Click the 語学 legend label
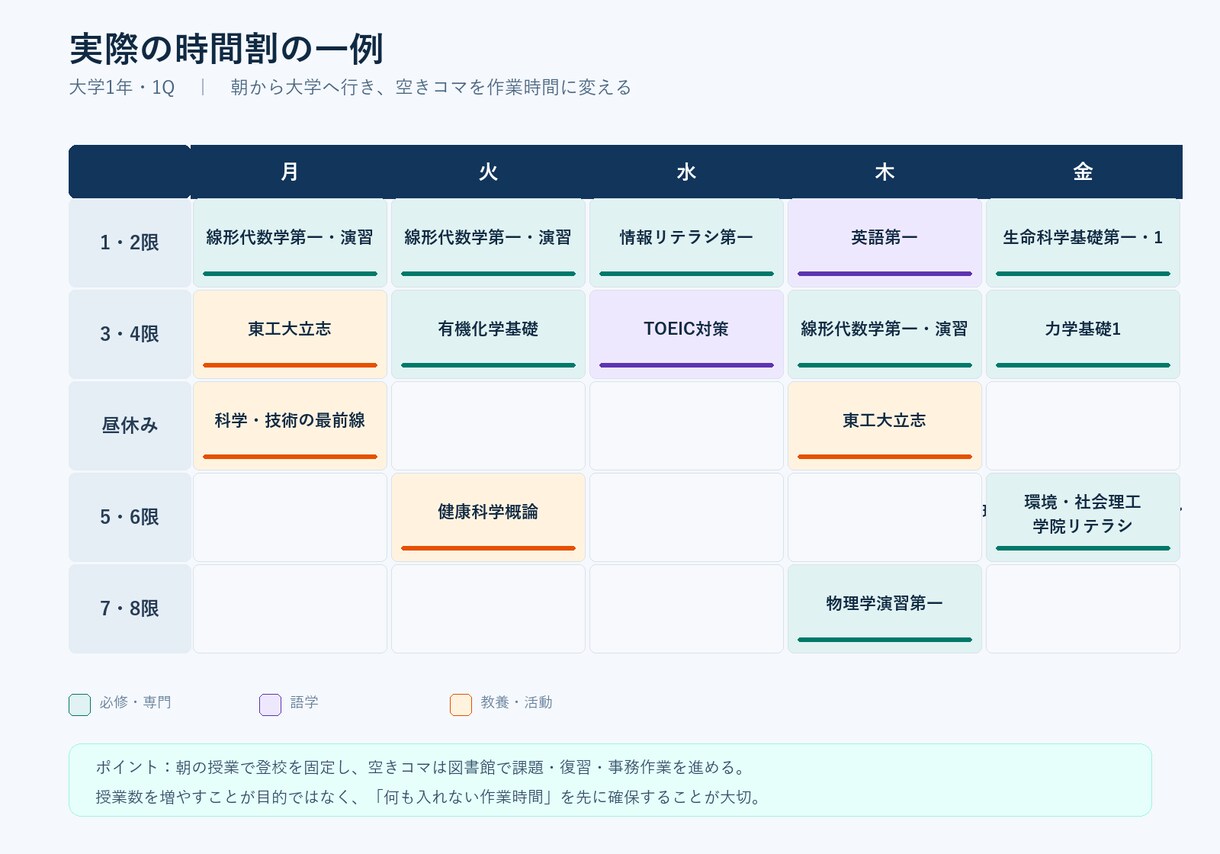The image size is (1220, 854). point(304,703)
